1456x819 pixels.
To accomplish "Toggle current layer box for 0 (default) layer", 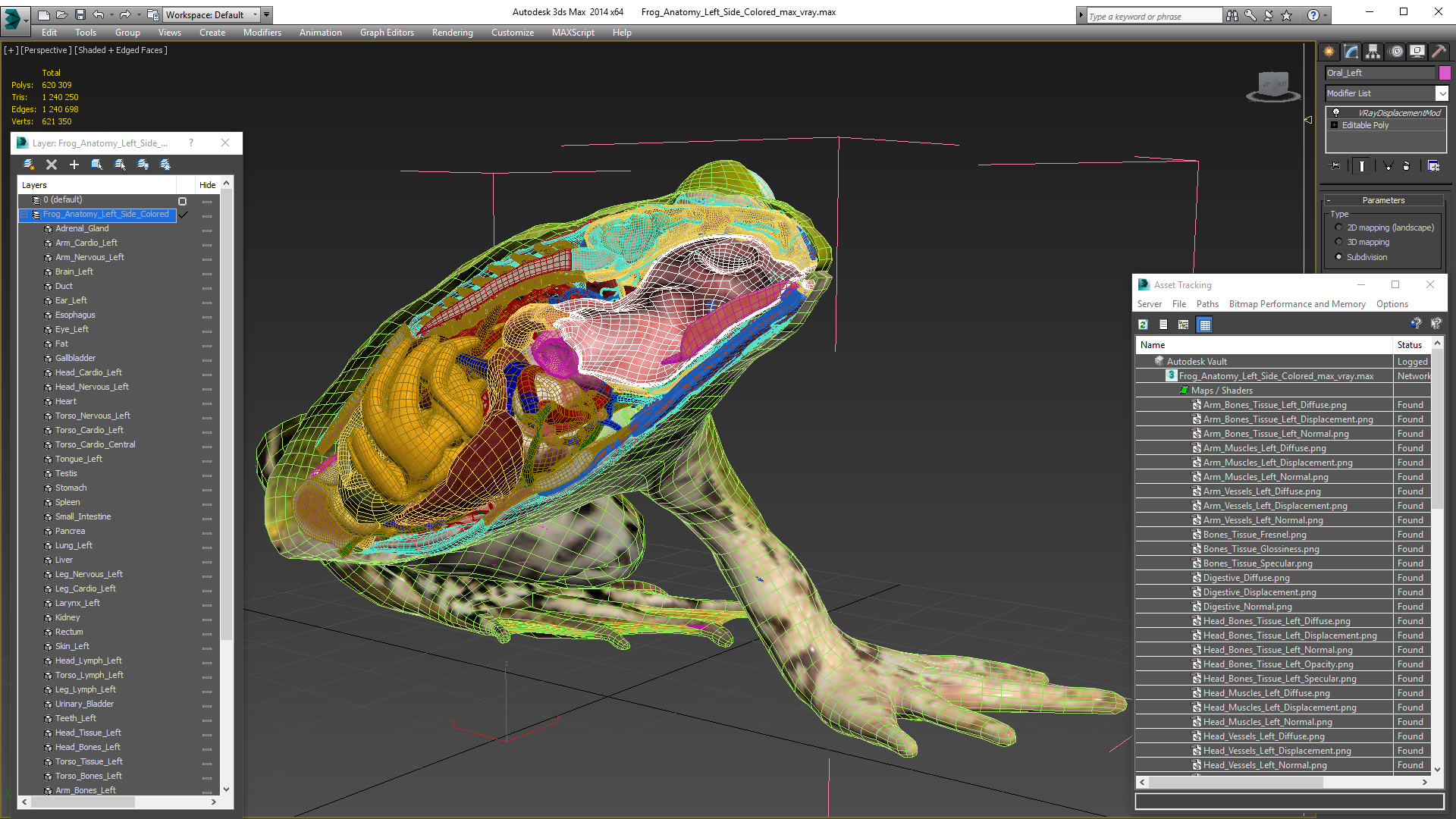I will (x=182, y=201).
